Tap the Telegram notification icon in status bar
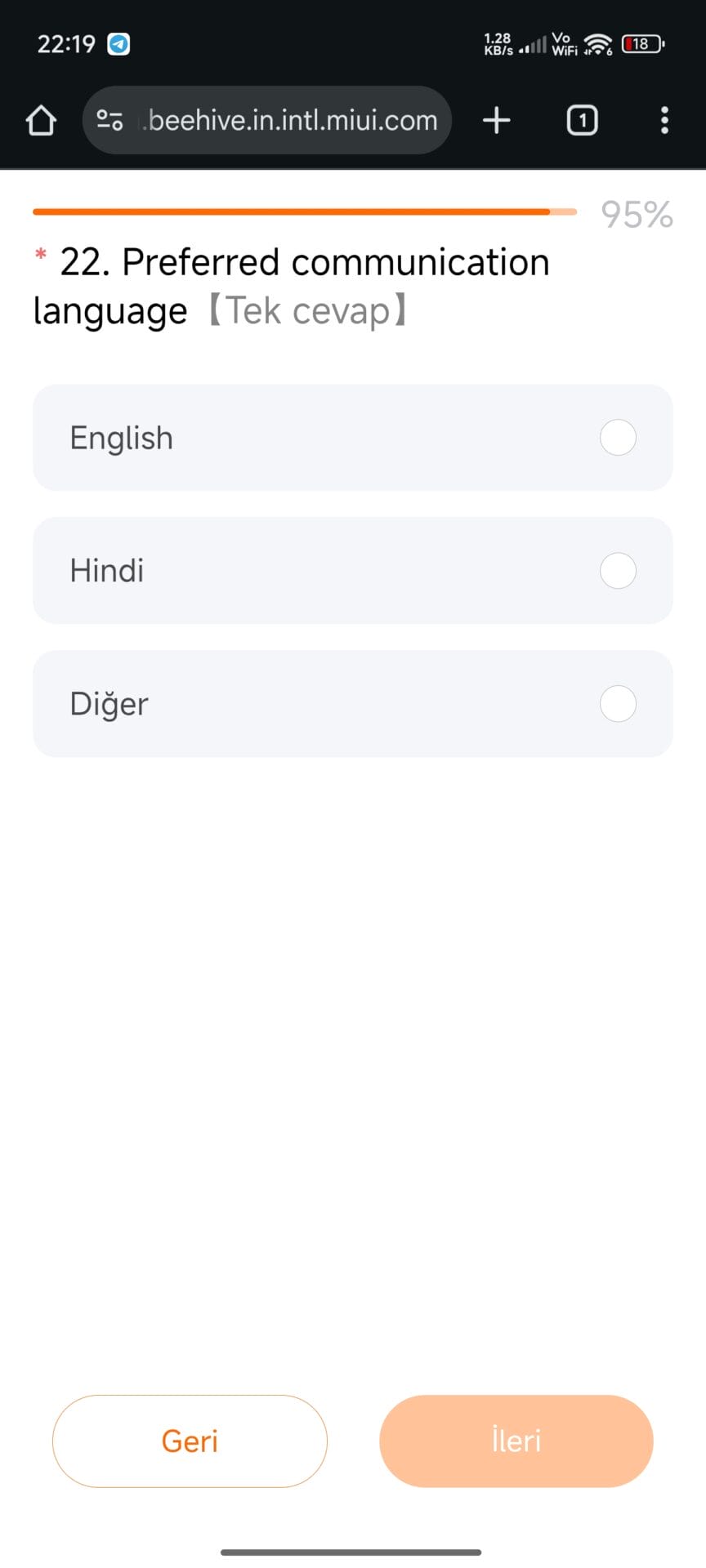Image resolution: width=706 pixels, height=1568 pixels. (119, 44)
